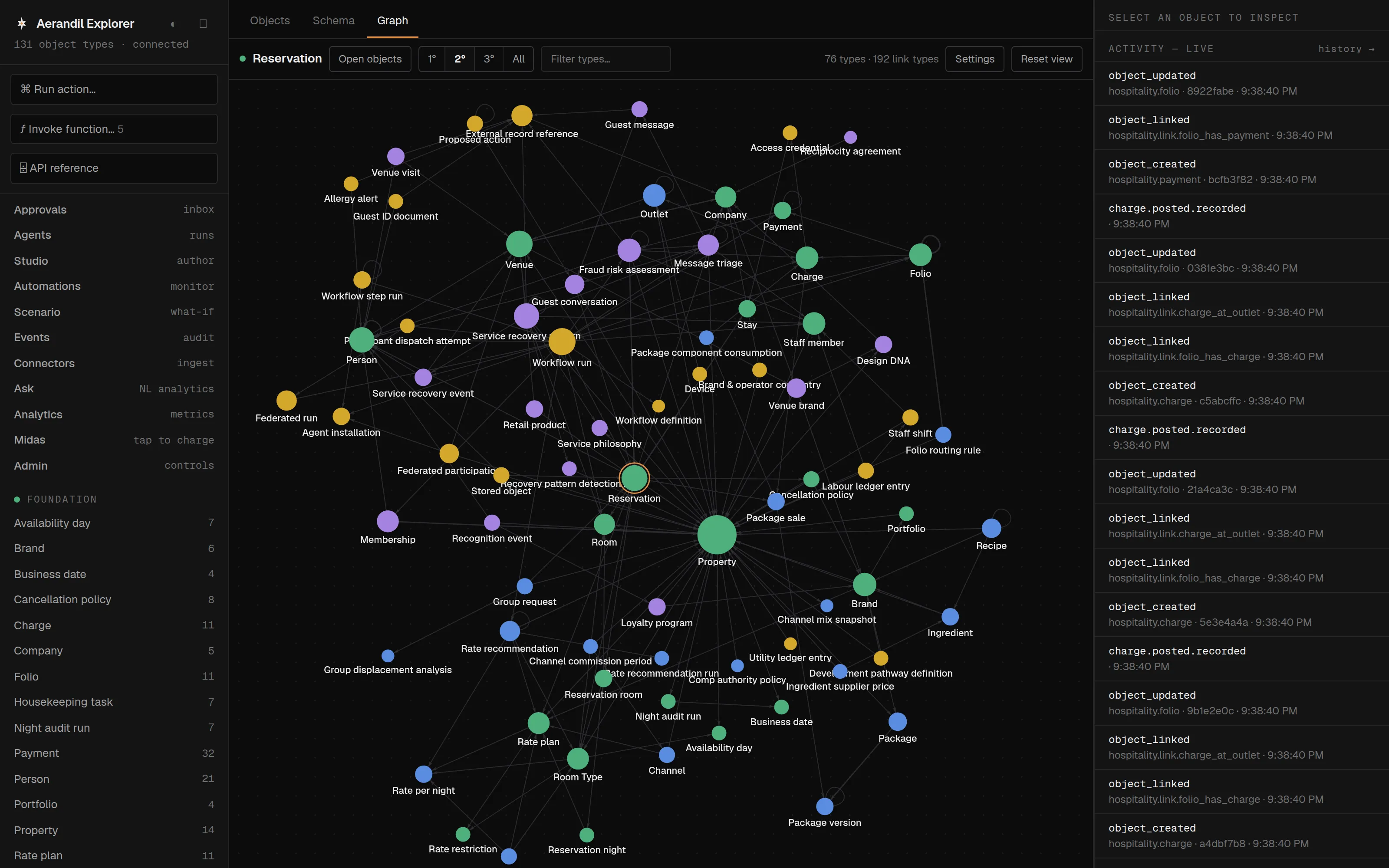Select Payment object type with 32 count
The height and width of the screenshot is (868, 1389).
pos(114,753)
